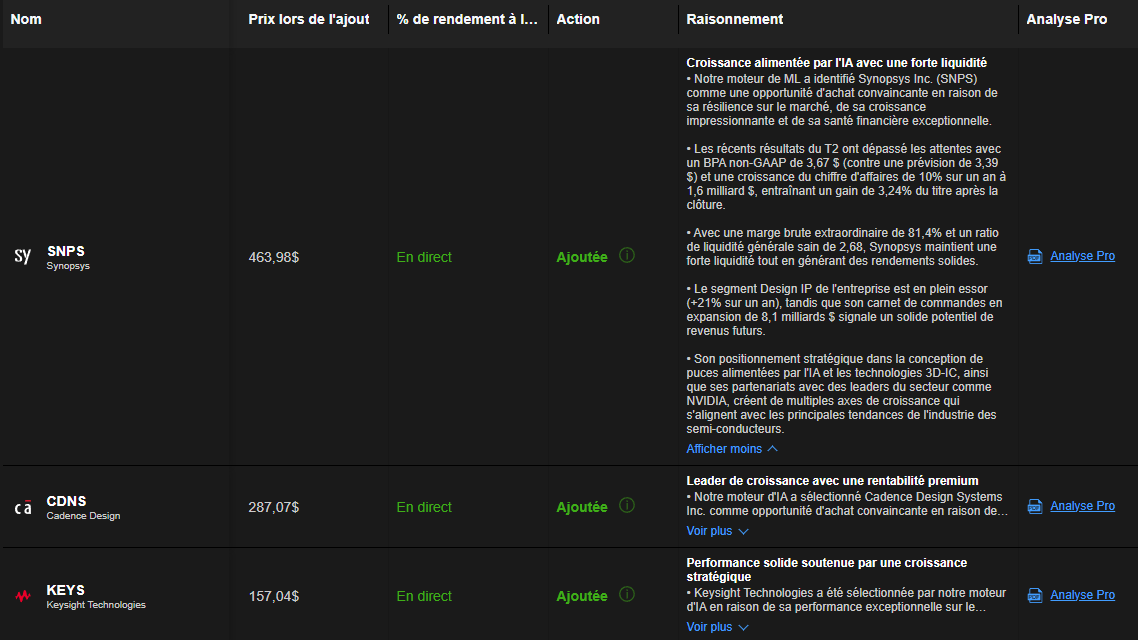Click the Synopsys SNPS logo icon

tap(22, 256)
